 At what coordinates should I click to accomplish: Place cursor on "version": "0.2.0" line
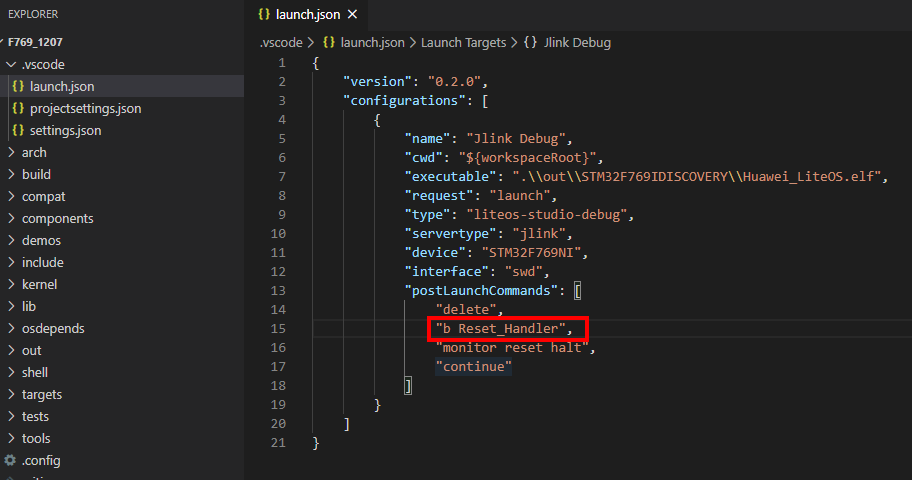pyautogui.click(x=415, y=81)
